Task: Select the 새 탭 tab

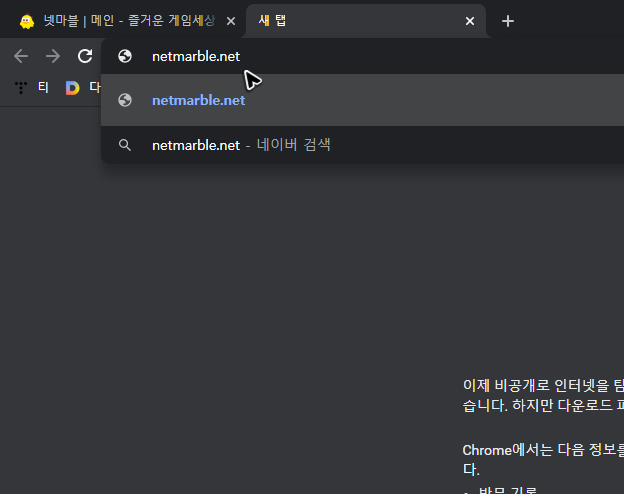Action: coord(366,21)
